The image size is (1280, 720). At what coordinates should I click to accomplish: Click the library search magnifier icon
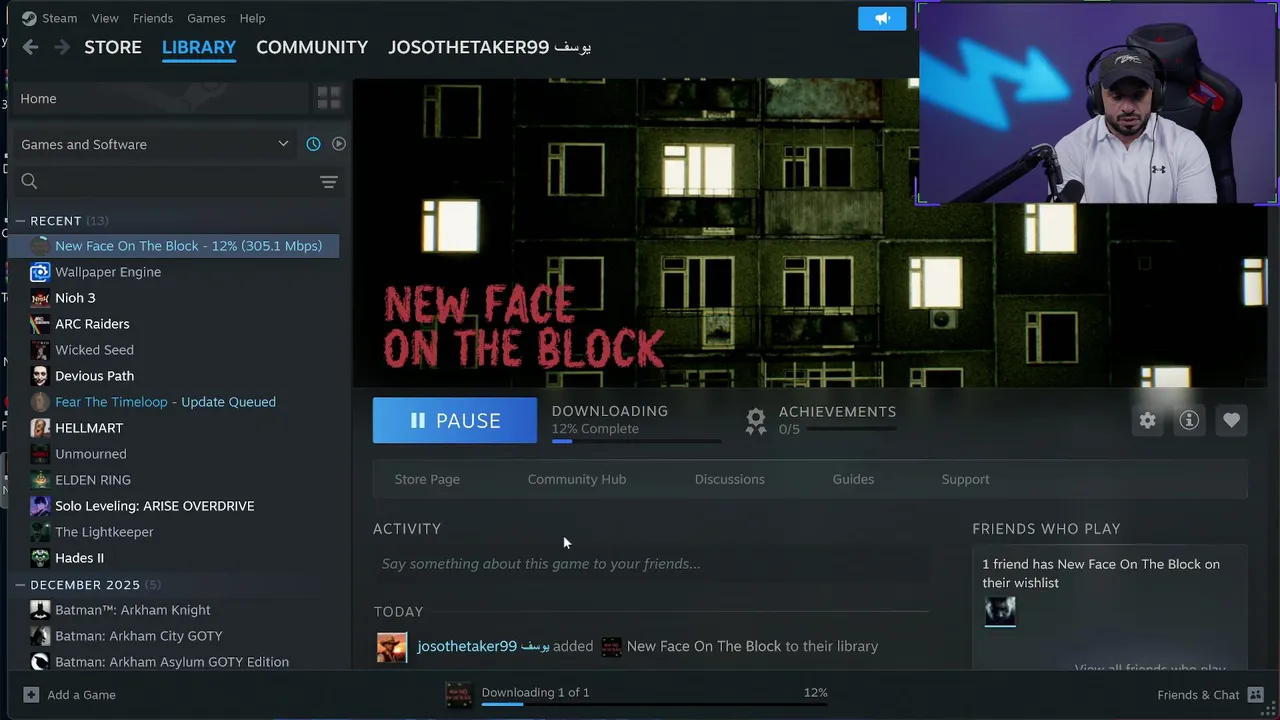29,181
